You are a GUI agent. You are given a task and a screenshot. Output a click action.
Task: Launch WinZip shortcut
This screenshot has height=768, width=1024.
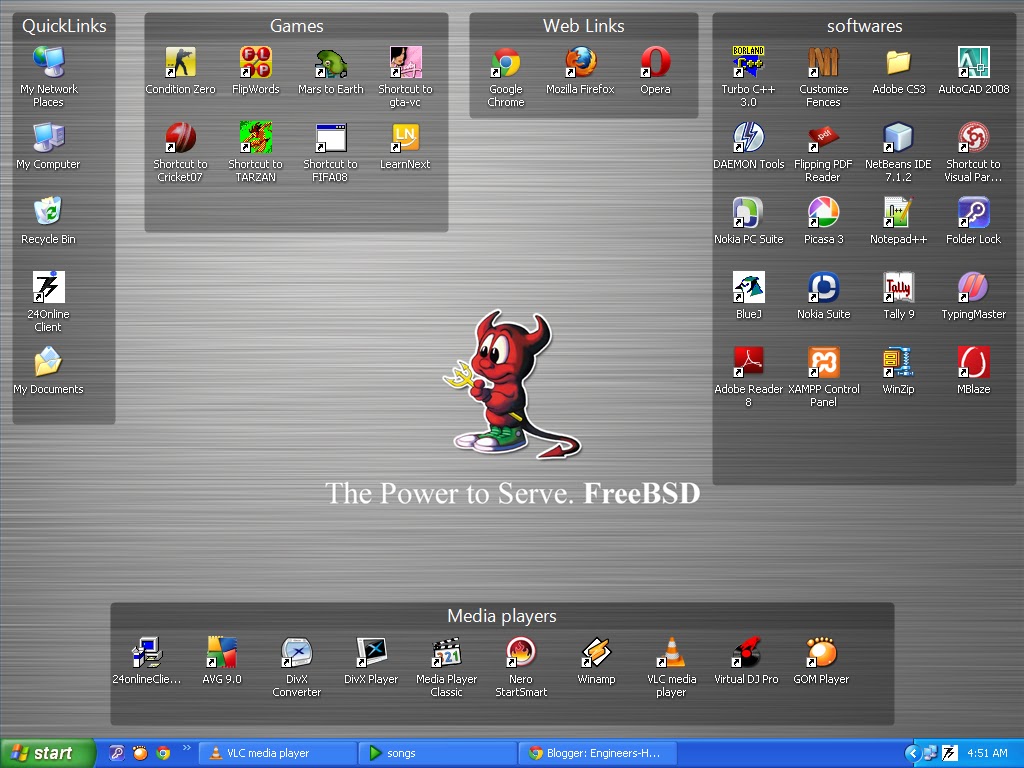899,371
